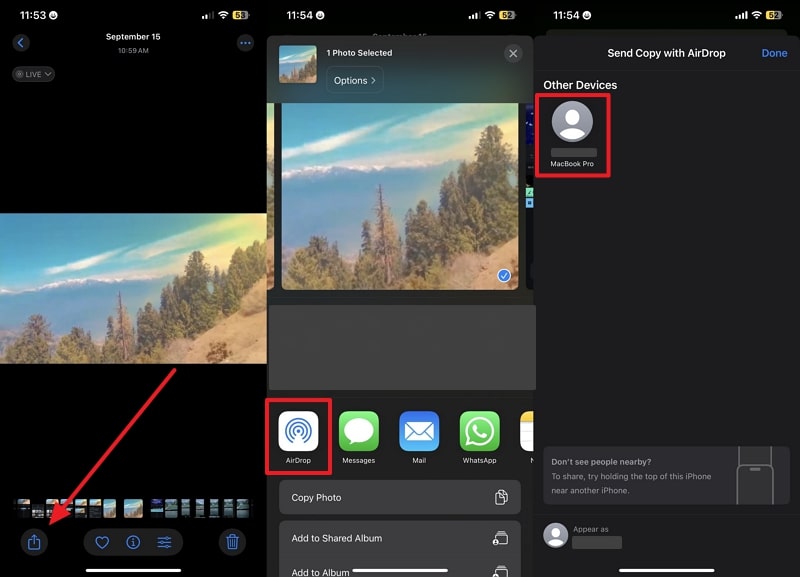This screenshot has height=577, width=800.
Task: Tap the trash icon to delete photo
Action: pos(231,541)
